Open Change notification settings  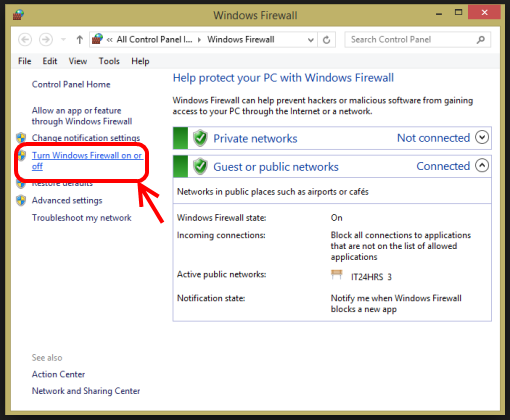click(x=86, y=138)
